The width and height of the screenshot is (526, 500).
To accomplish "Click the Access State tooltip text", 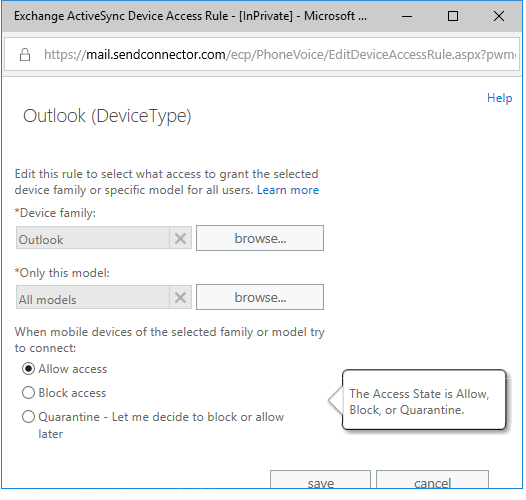I will point(419,402).
